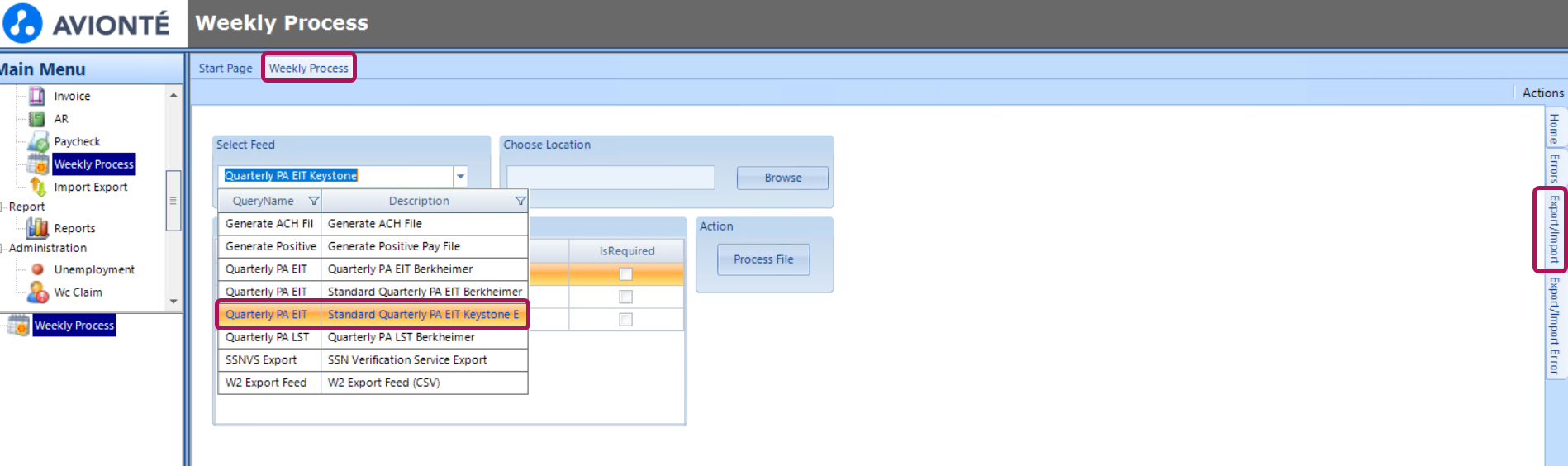Click the QueryName column filter icon
Viewport: 1568px width, 466px height.
point(313,201)
